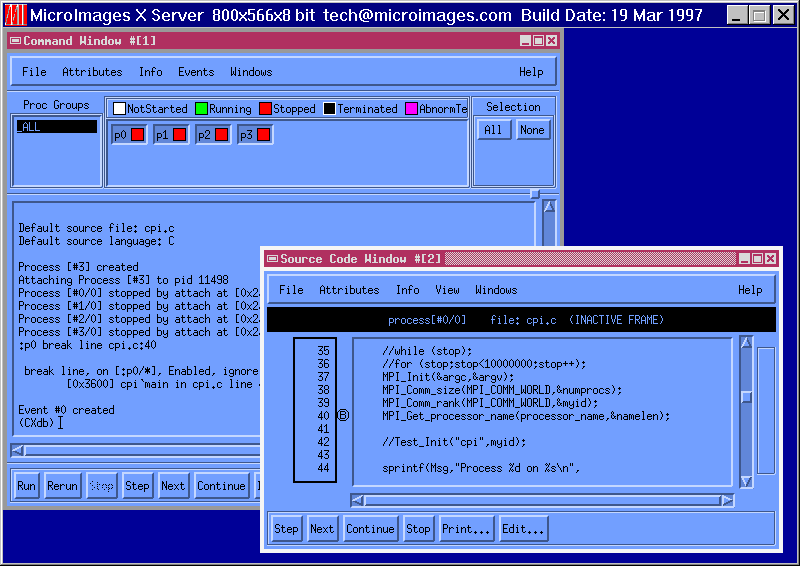This screenshot has height=566, width=800.
Task: Open the View menu in Source Code Window
Action: click(447, 290)
